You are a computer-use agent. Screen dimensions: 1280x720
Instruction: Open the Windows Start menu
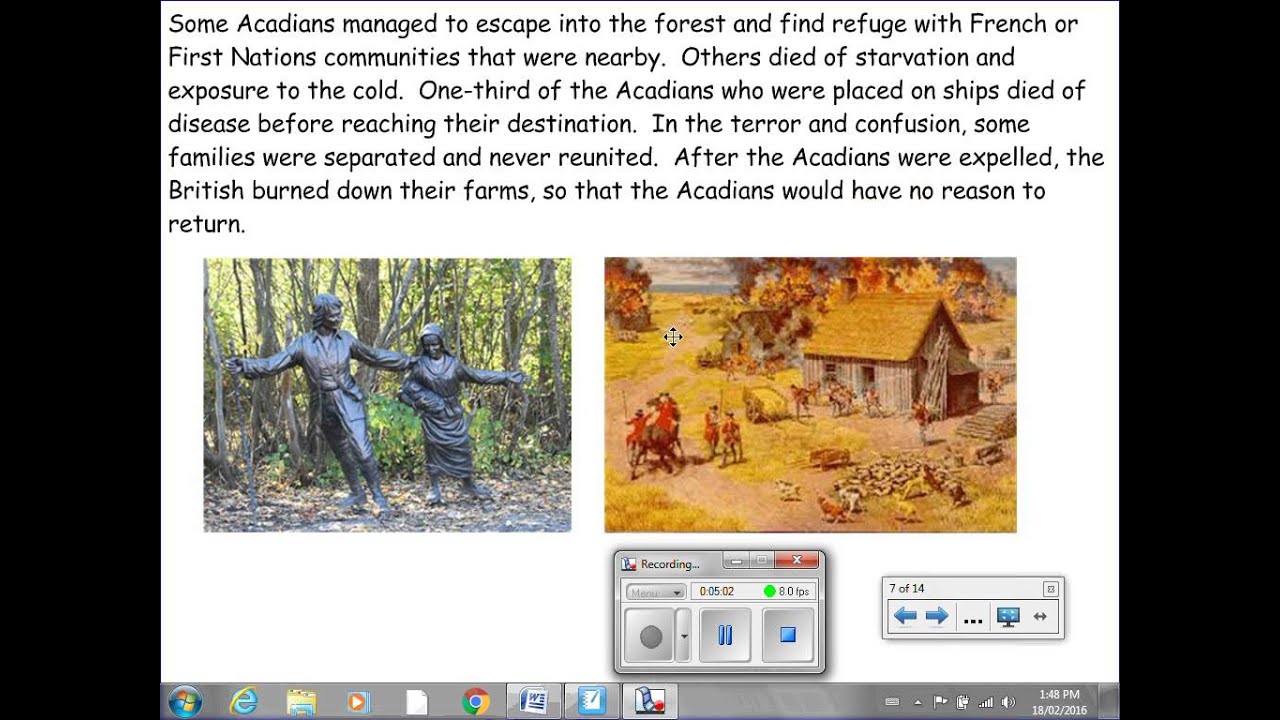186,702
